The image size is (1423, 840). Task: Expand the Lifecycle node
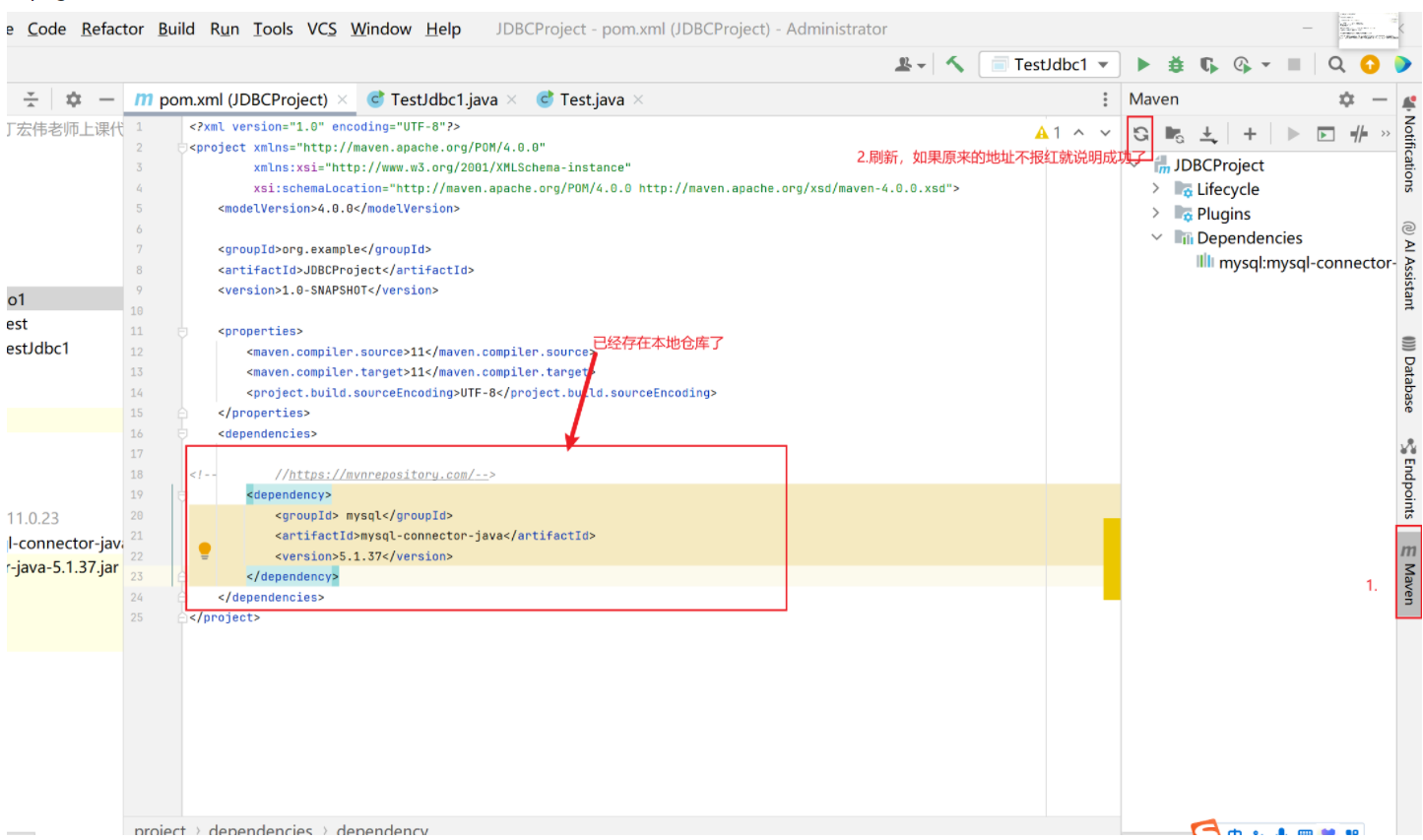(1156, 189)
